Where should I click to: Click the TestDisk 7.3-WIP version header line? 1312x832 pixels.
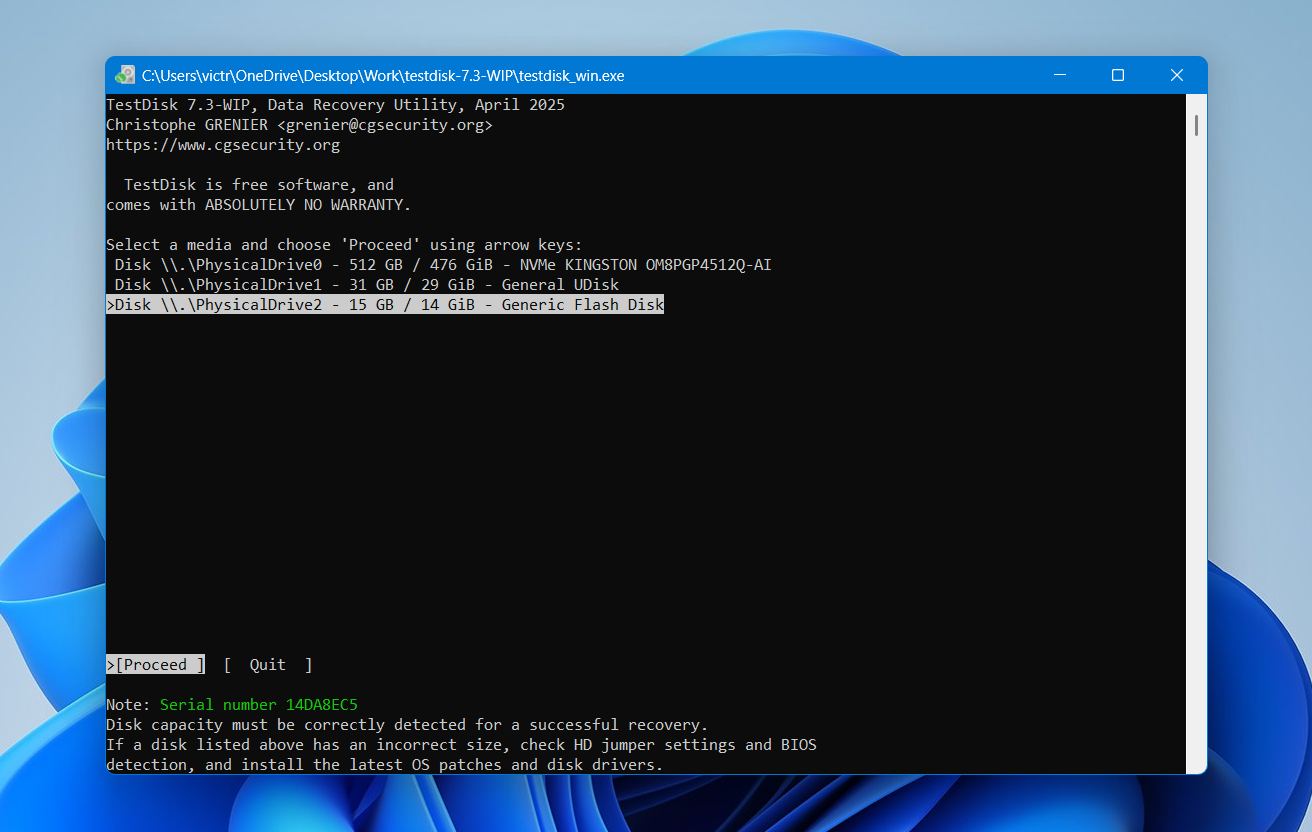335,104
